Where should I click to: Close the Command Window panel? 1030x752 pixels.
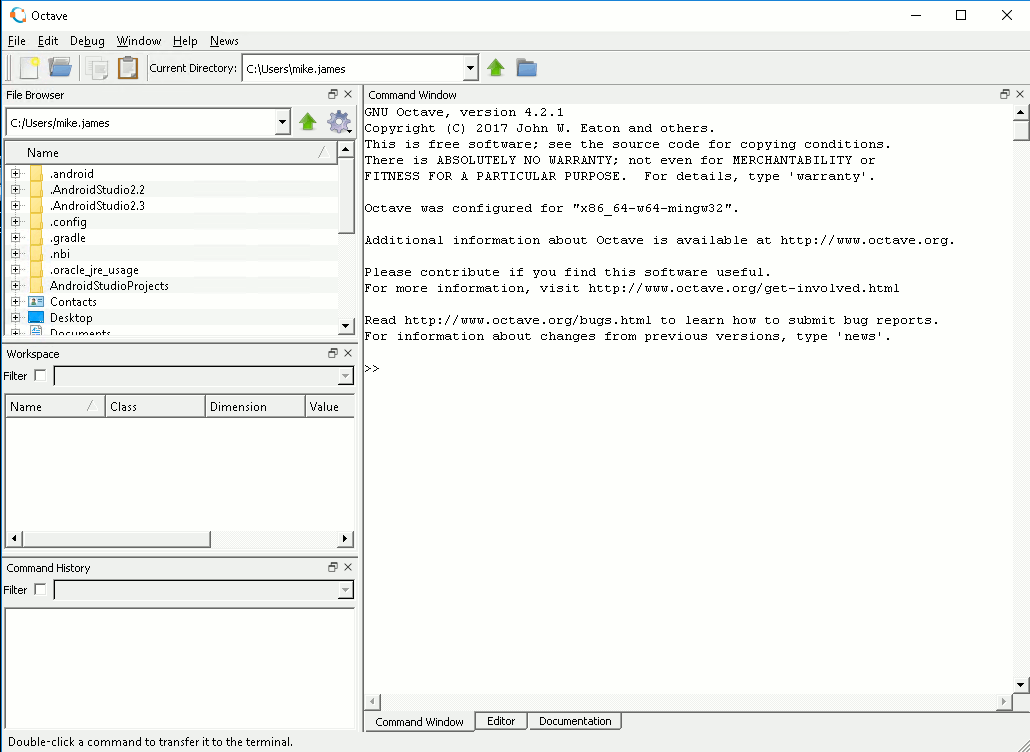pos(1020,95)
